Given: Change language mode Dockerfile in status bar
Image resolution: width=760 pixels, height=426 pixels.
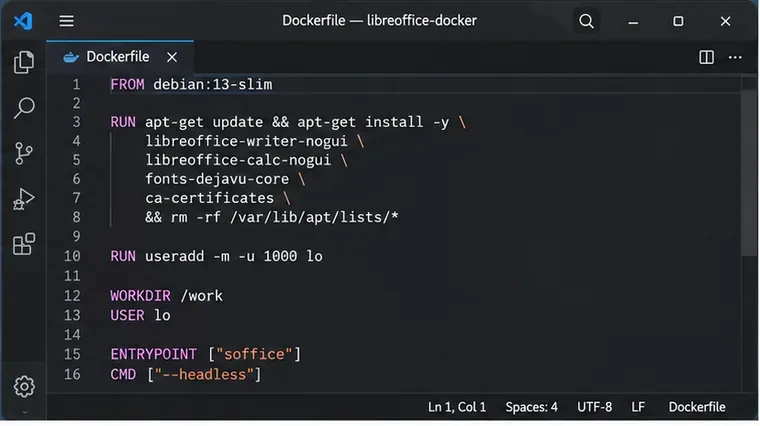Looking at the screenshot, I should click(x=697, y=407).
